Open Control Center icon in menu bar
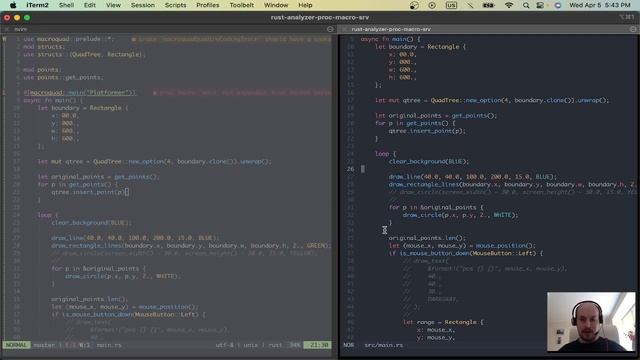Viewport: 640px width, 360px height. tap(540, 5)
